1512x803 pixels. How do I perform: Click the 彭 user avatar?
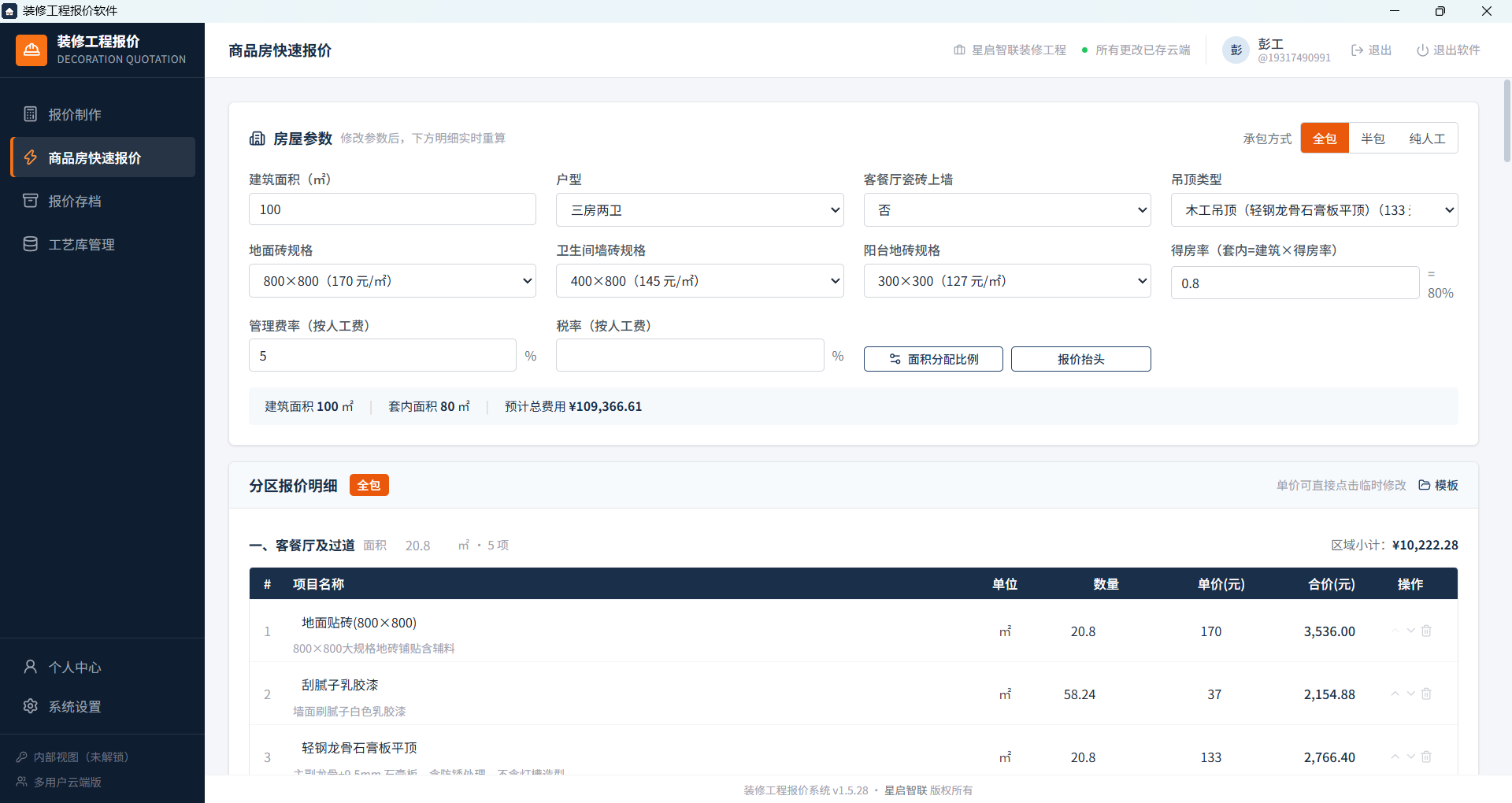click(1236, 50)
